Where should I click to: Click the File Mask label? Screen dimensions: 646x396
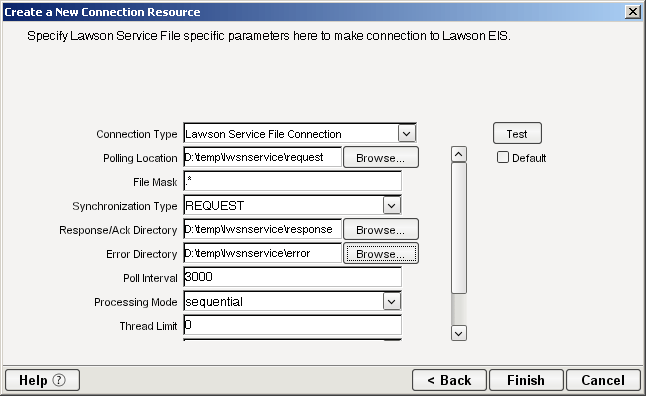155,182
